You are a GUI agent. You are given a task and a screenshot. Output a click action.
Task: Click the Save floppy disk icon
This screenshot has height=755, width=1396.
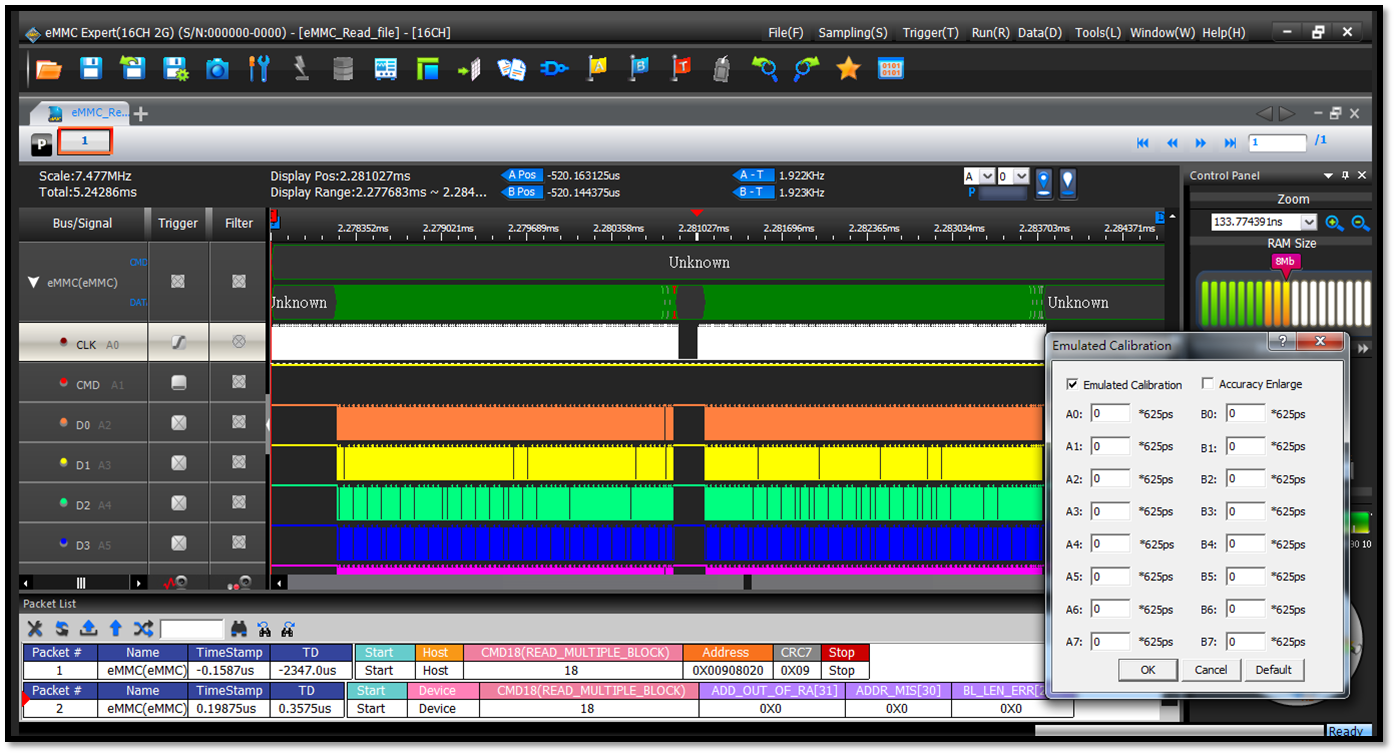91,69
